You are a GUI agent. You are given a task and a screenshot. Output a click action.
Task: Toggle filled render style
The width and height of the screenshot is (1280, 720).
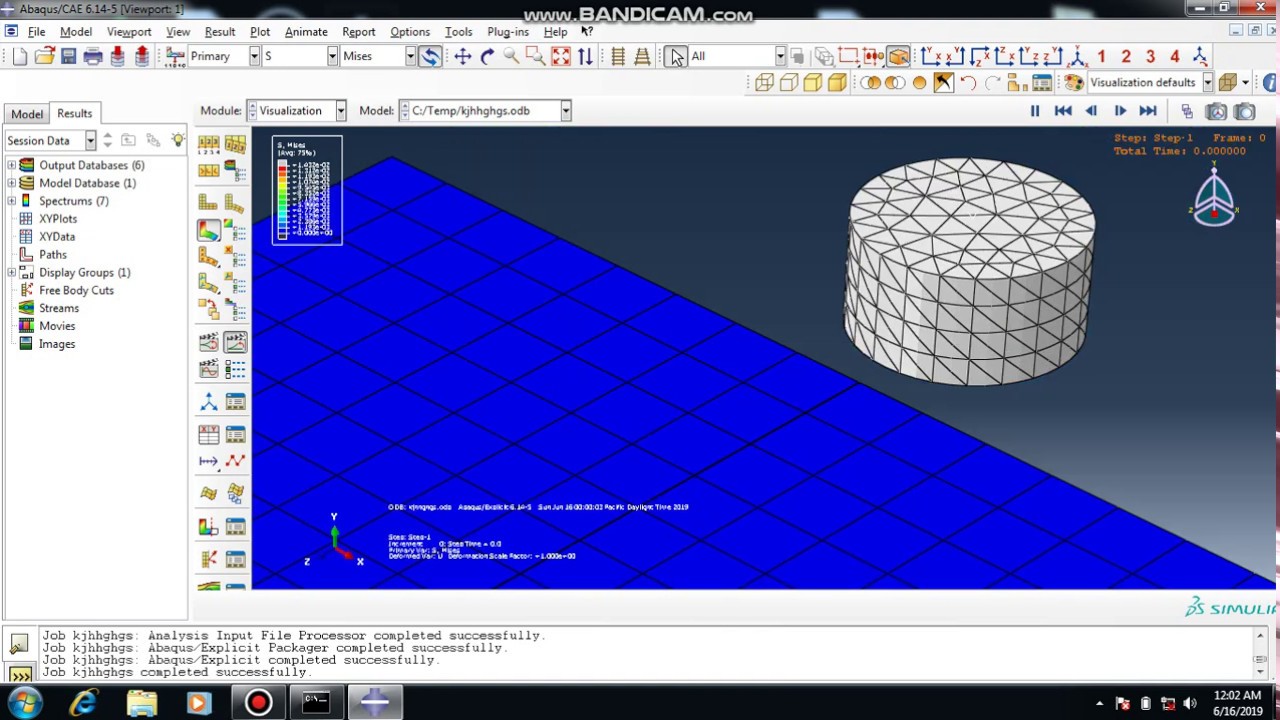pyautogui.click(x=812, y=83)
